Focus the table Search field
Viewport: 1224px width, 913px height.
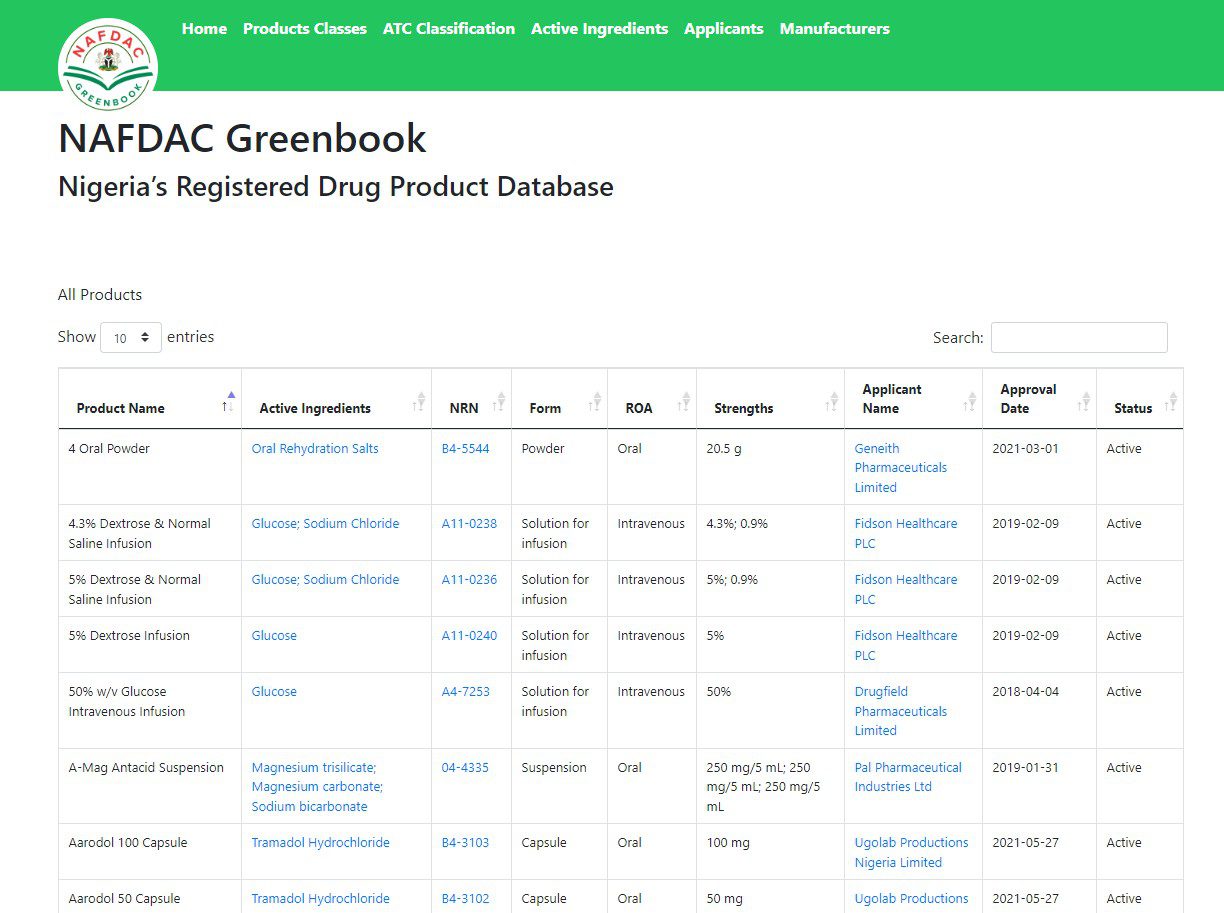click(x=1079, y=337)
